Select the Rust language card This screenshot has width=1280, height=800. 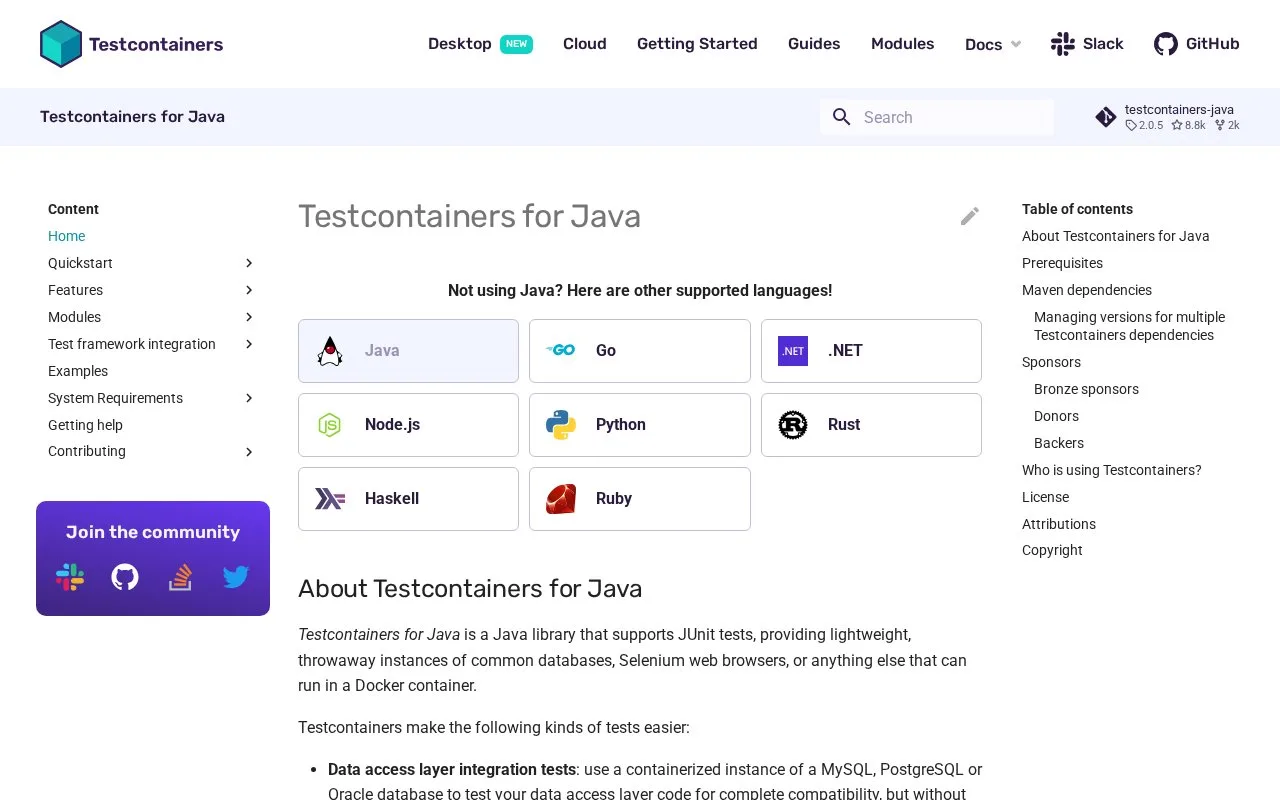point(871,425)
